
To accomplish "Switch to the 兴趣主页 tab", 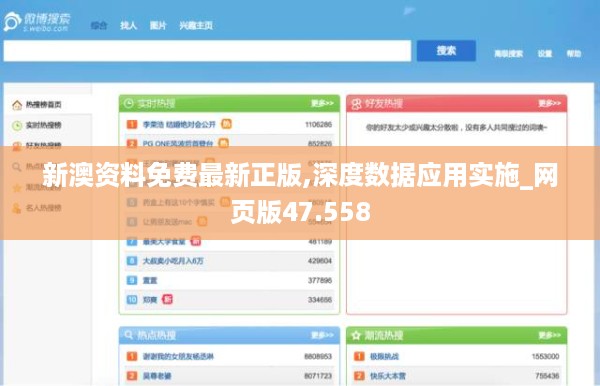I will (x=196, y=26).
